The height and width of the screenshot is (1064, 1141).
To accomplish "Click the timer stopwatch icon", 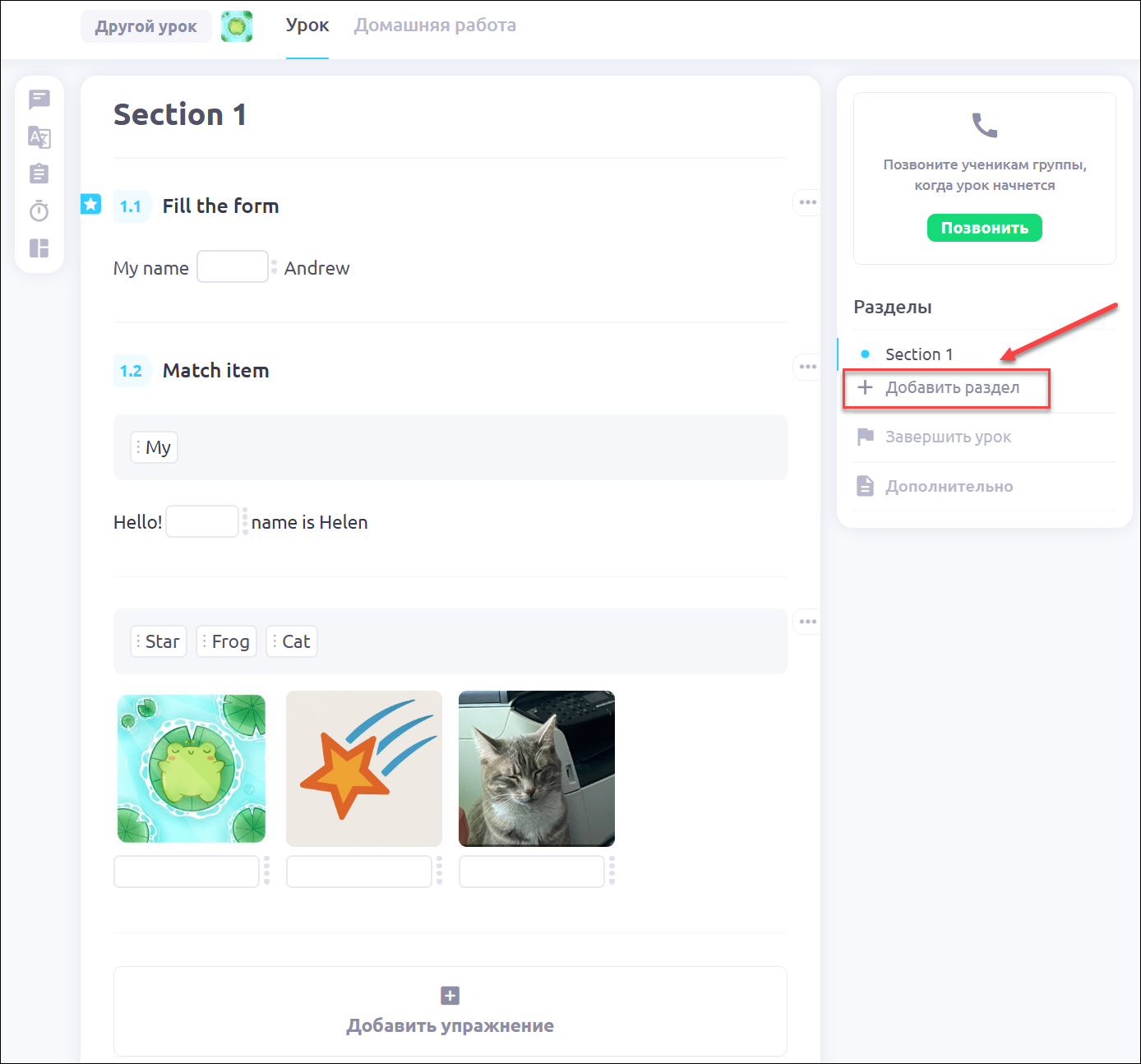I will click(39, 211).
